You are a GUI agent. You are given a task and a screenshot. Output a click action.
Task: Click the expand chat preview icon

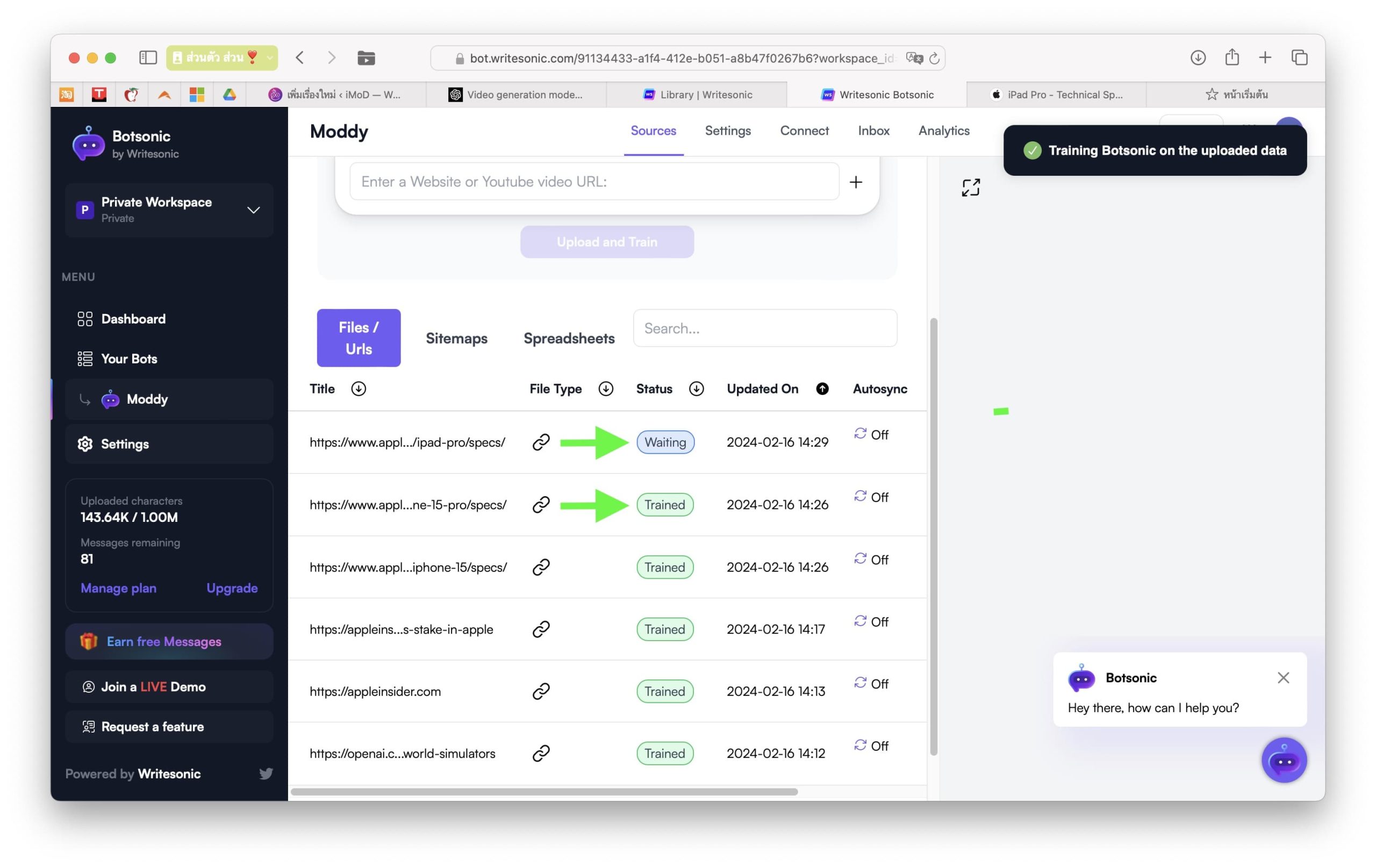[x=970, y=188]
